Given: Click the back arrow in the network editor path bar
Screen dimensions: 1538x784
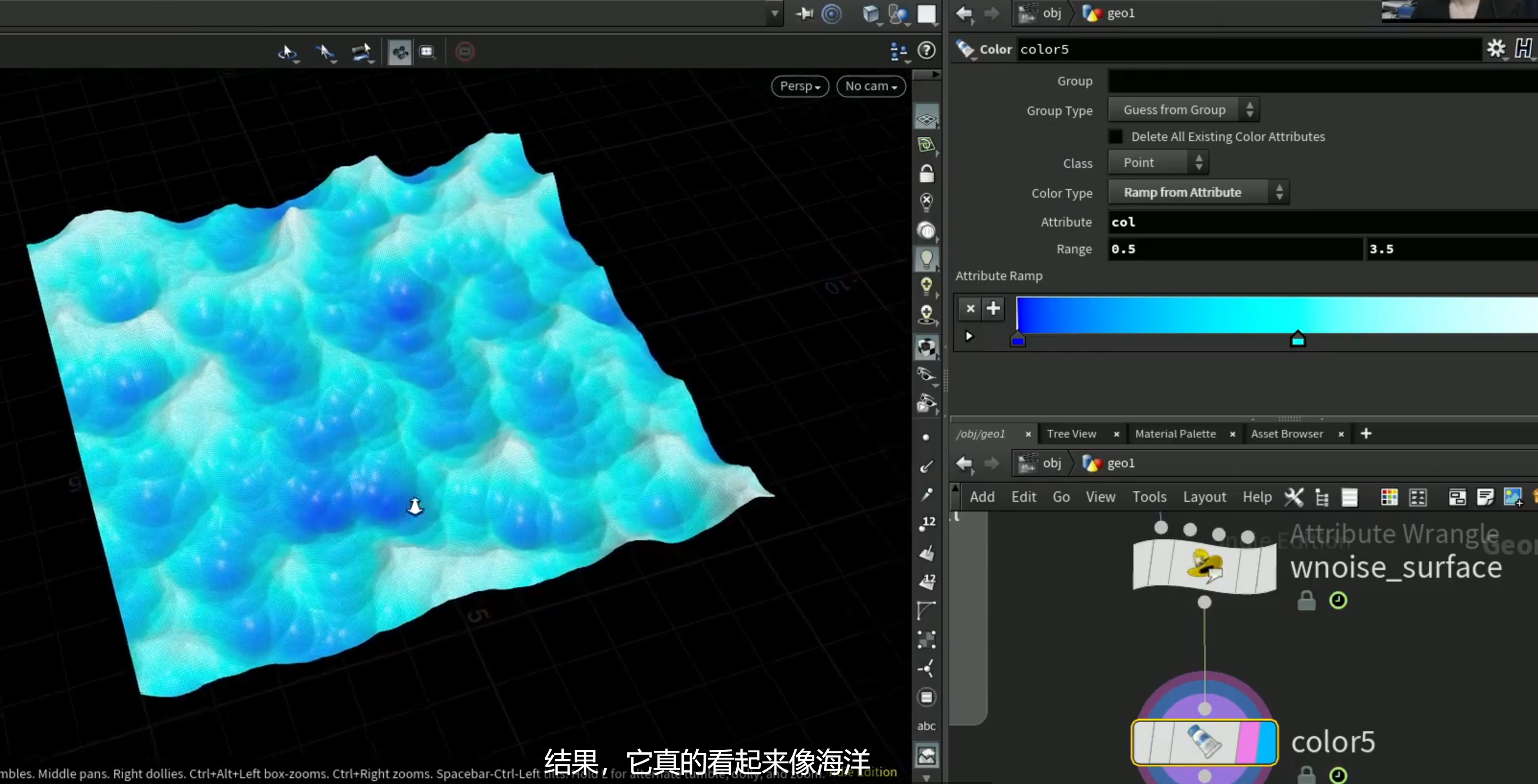Looking at the screenshot, I should click(x=964, y=463).
